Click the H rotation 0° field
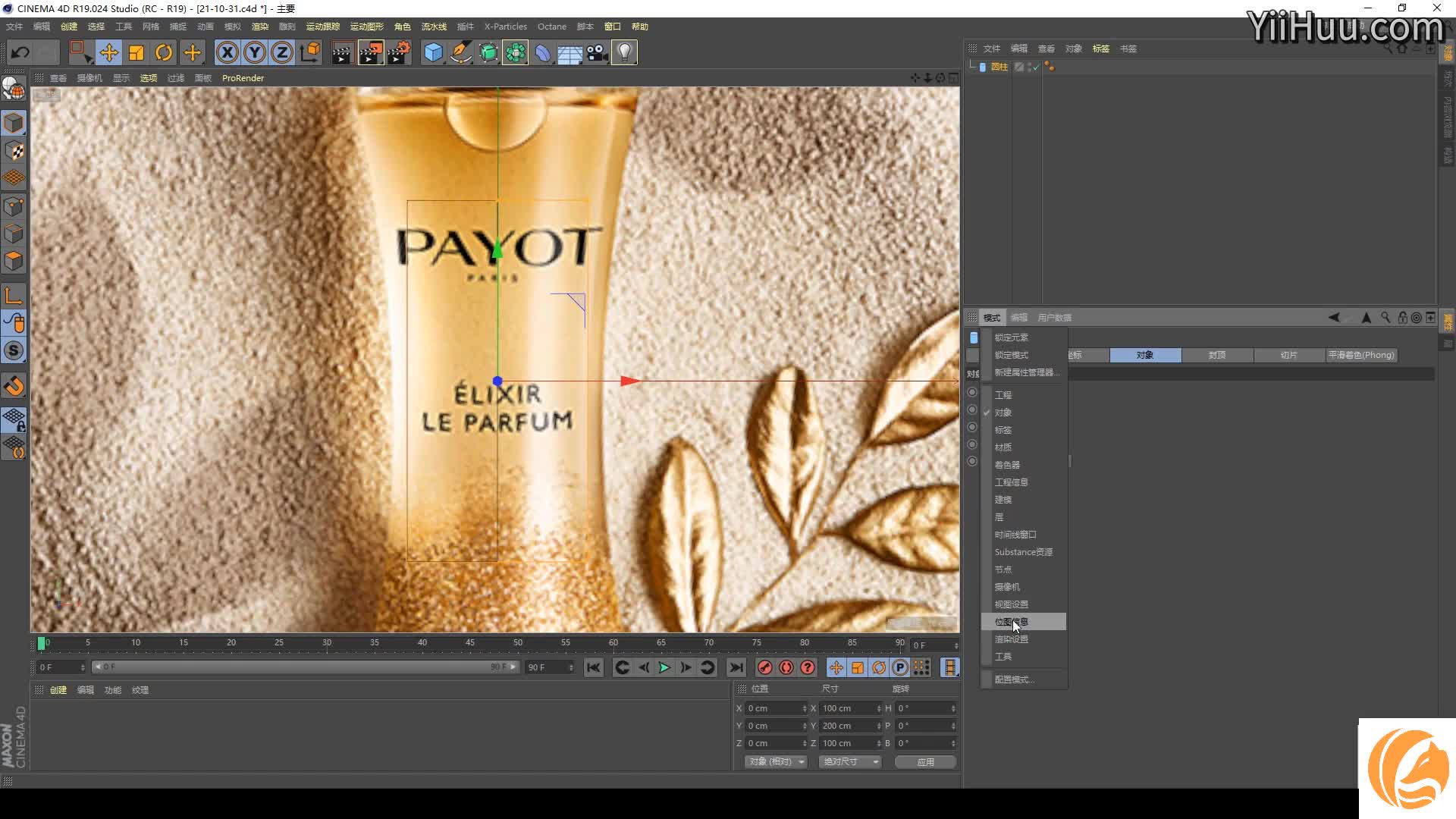The image size is (1456, 819). coord(926,708)
